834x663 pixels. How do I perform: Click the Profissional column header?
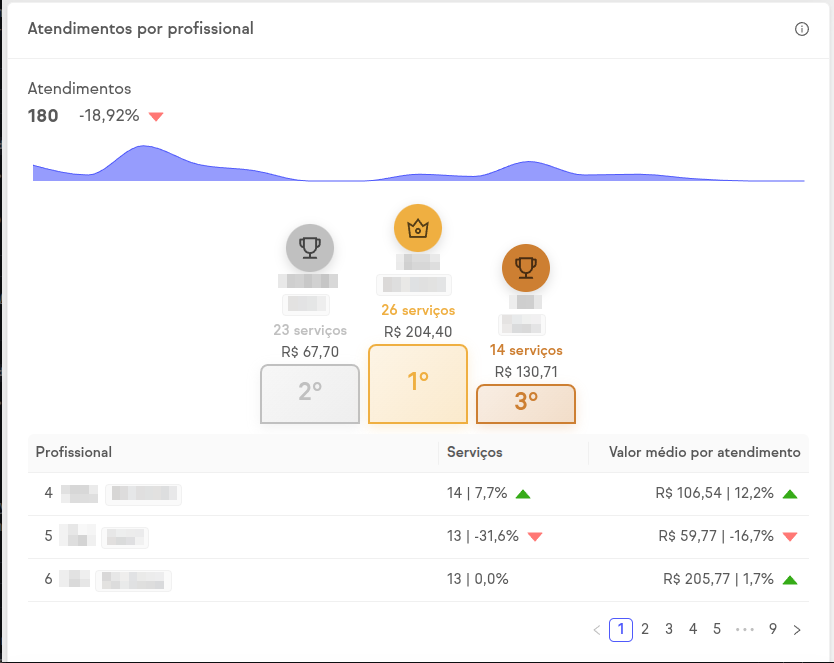click(74, 452)
